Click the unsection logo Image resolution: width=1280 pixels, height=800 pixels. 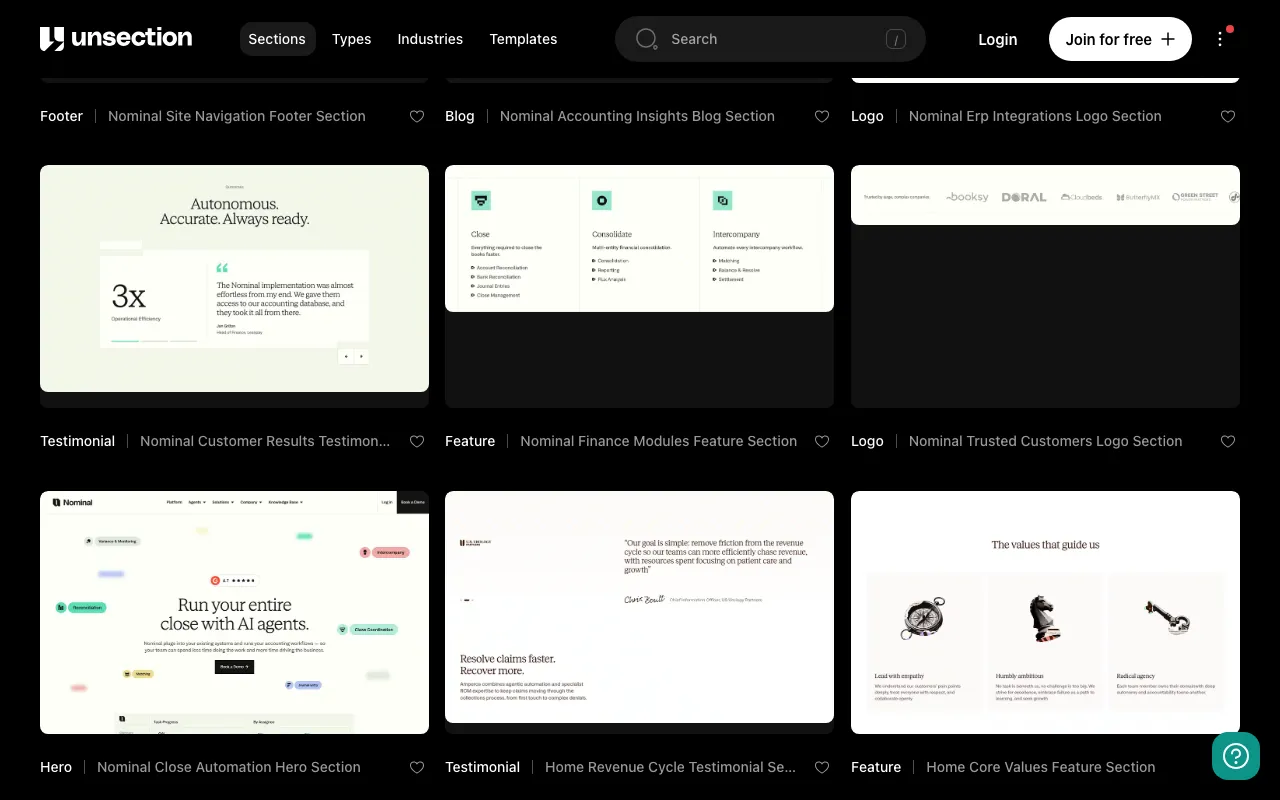[x=116, y=39]
